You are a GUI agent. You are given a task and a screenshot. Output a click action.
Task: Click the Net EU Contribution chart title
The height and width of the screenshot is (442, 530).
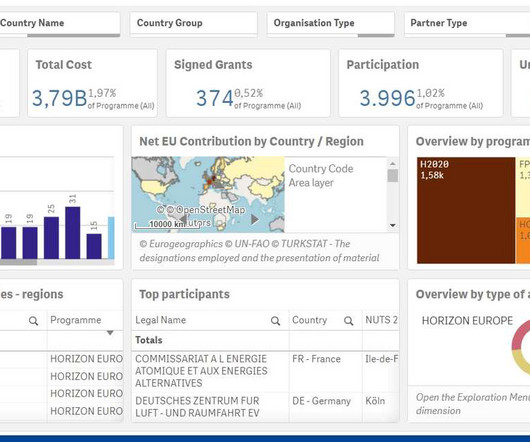[251, 141]
